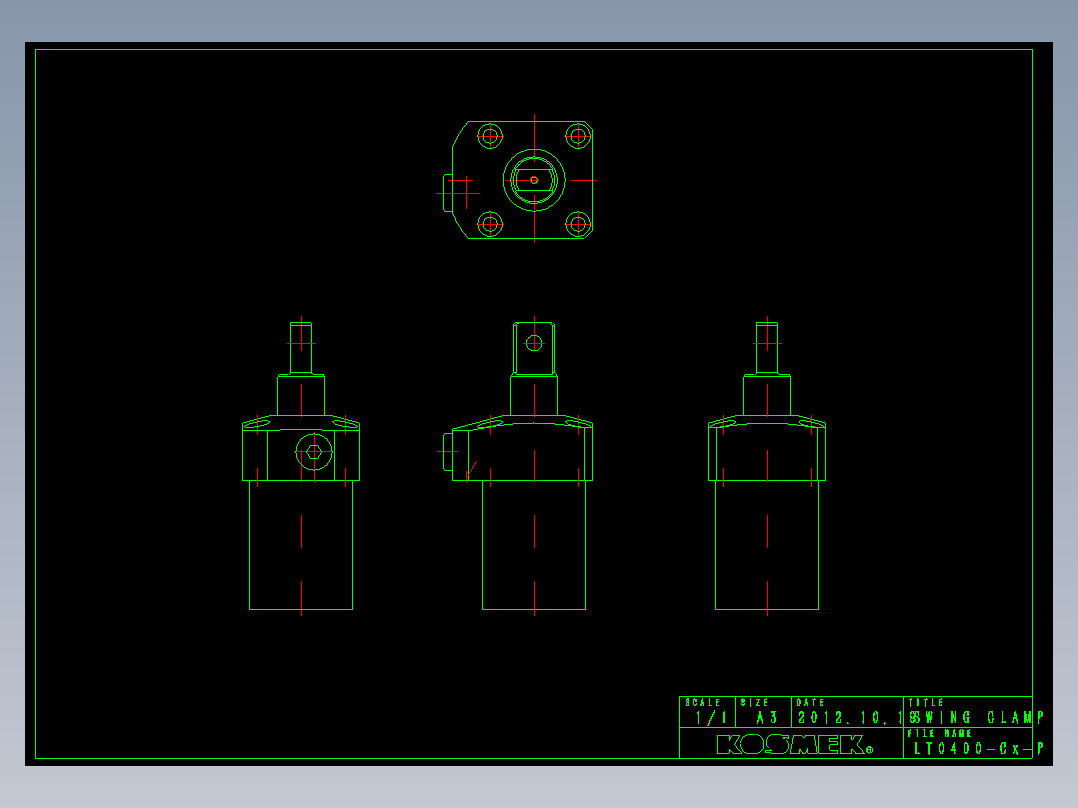Click the 'SCALE' label in title block

pos(703,703)
